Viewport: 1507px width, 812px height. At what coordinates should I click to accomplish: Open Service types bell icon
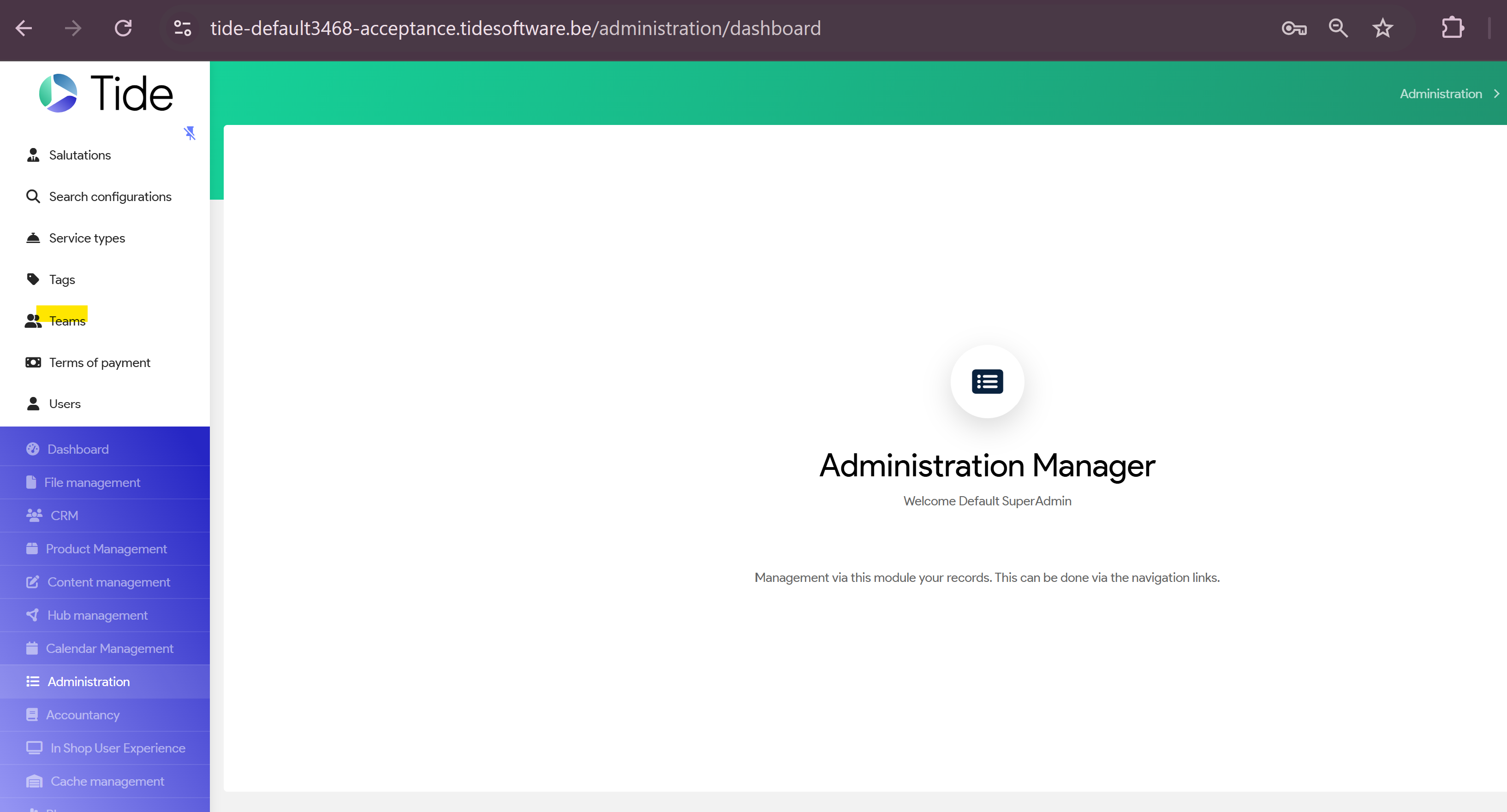tap(33, 238)
